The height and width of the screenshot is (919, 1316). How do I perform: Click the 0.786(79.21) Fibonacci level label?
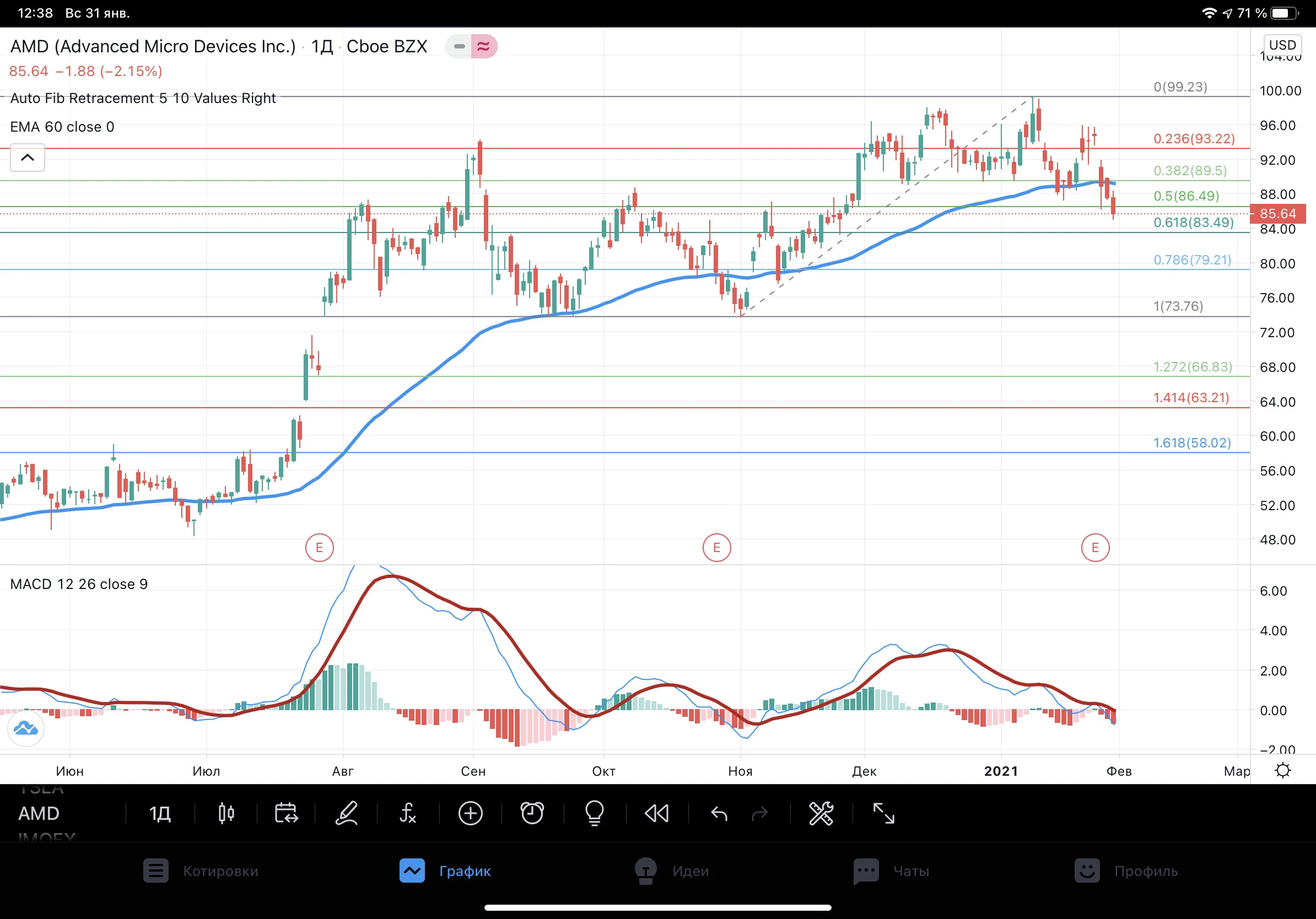1193,260
